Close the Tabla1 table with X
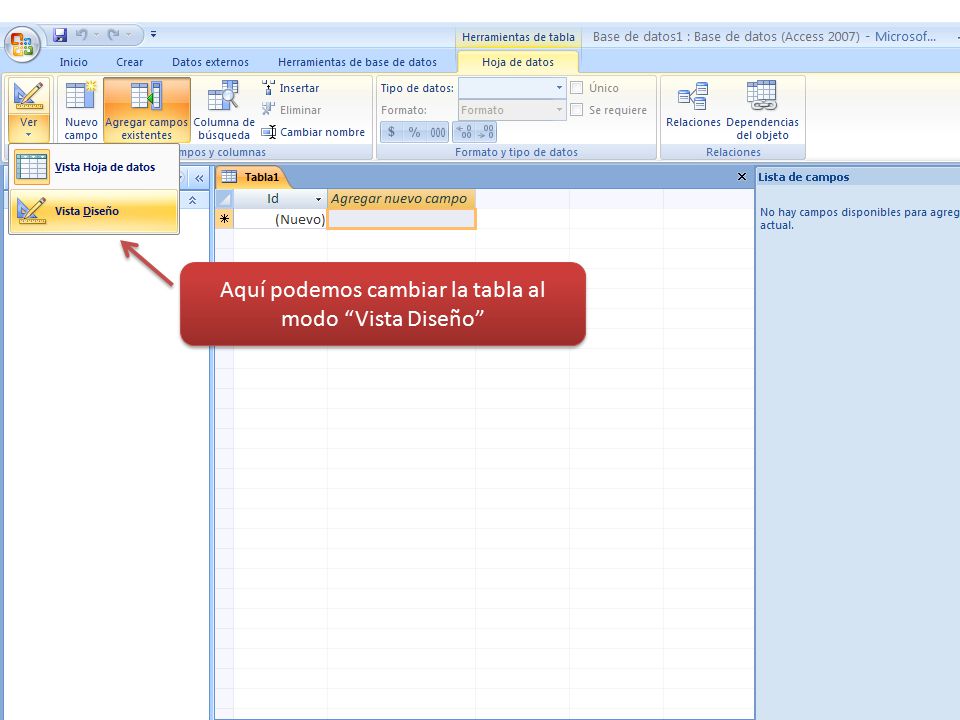Viewport: 960px width, 720px height. pos(741,177)
